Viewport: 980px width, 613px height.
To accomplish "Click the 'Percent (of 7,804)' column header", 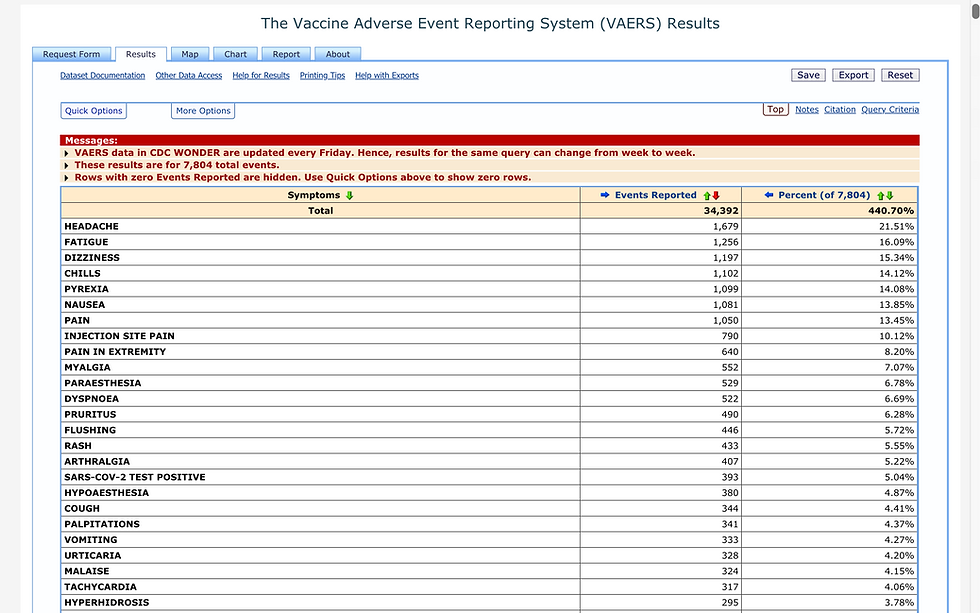I will pyautogui.click(x=824, y=195).
